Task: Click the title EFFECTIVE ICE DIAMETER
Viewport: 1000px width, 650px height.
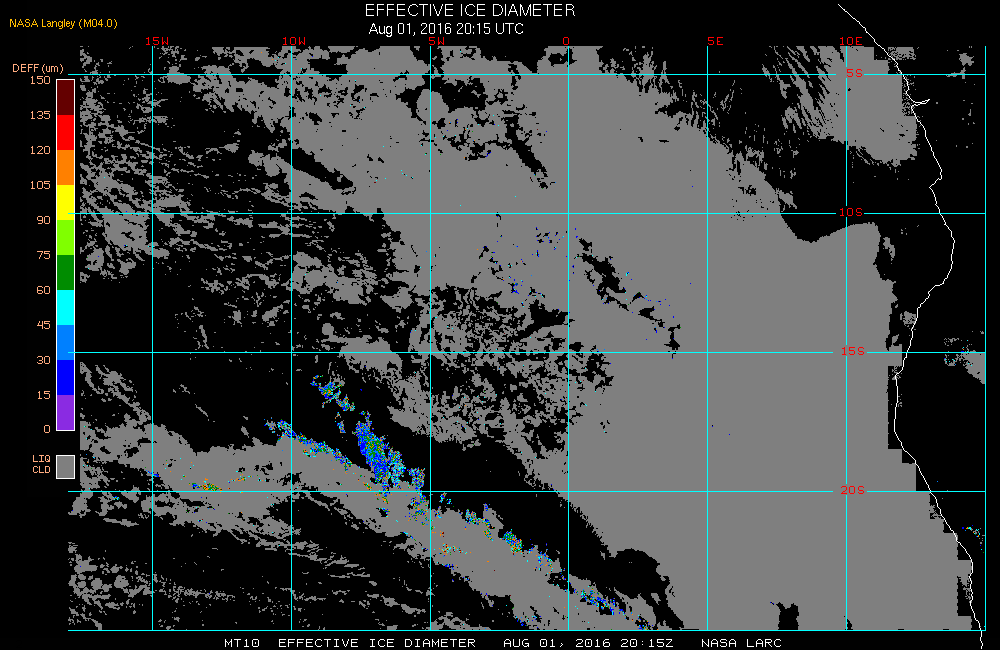Action: (x=470, y=10)
